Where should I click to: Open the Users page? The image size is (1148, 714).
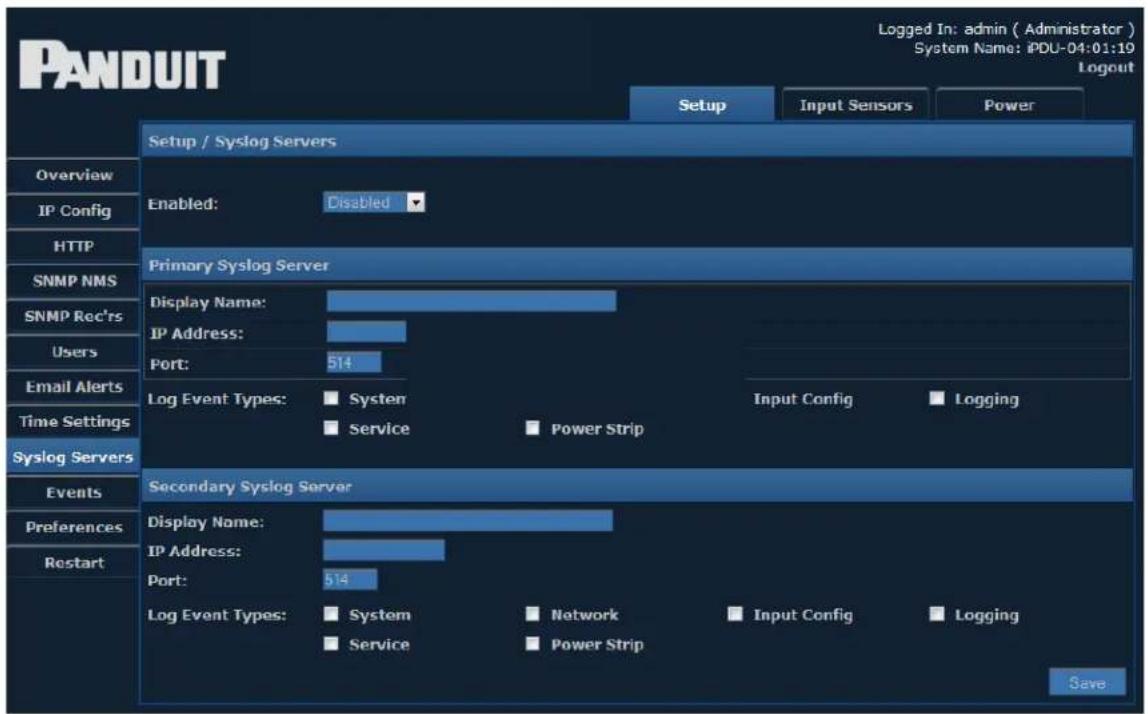[x=74, y=352]
